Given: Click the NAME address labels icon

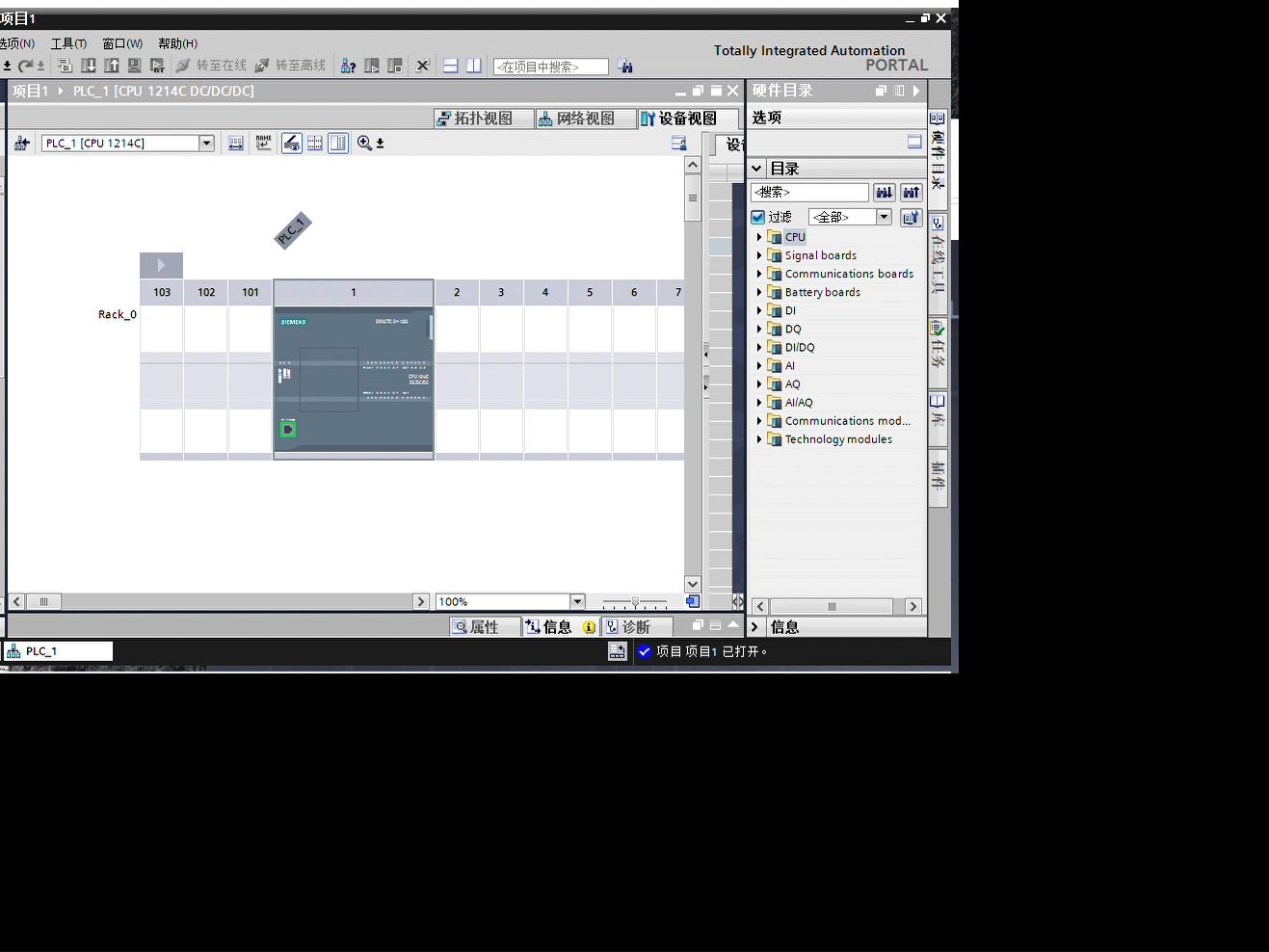Looking at the screenshot, I should [x=263, y=143].
